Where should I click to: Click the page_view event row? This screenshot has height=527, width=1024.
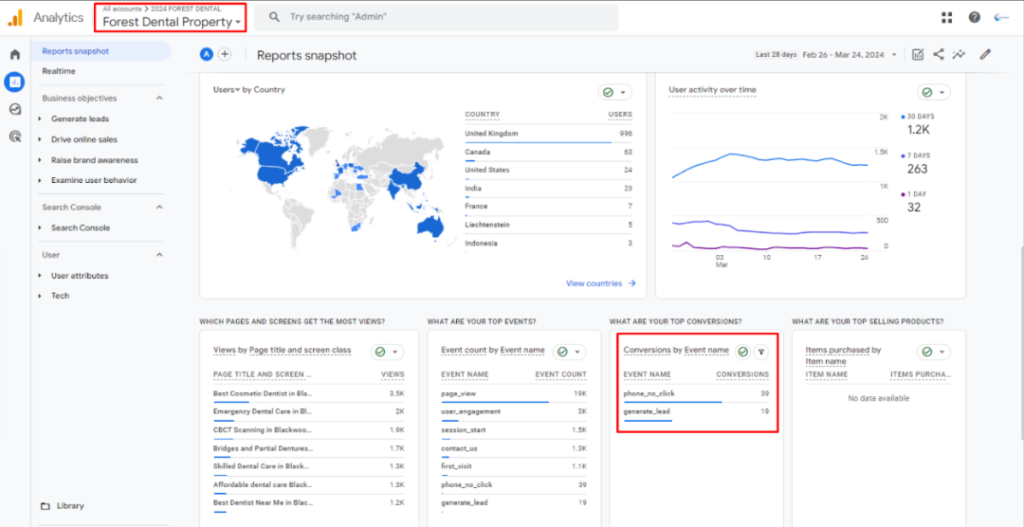(513, 394)
